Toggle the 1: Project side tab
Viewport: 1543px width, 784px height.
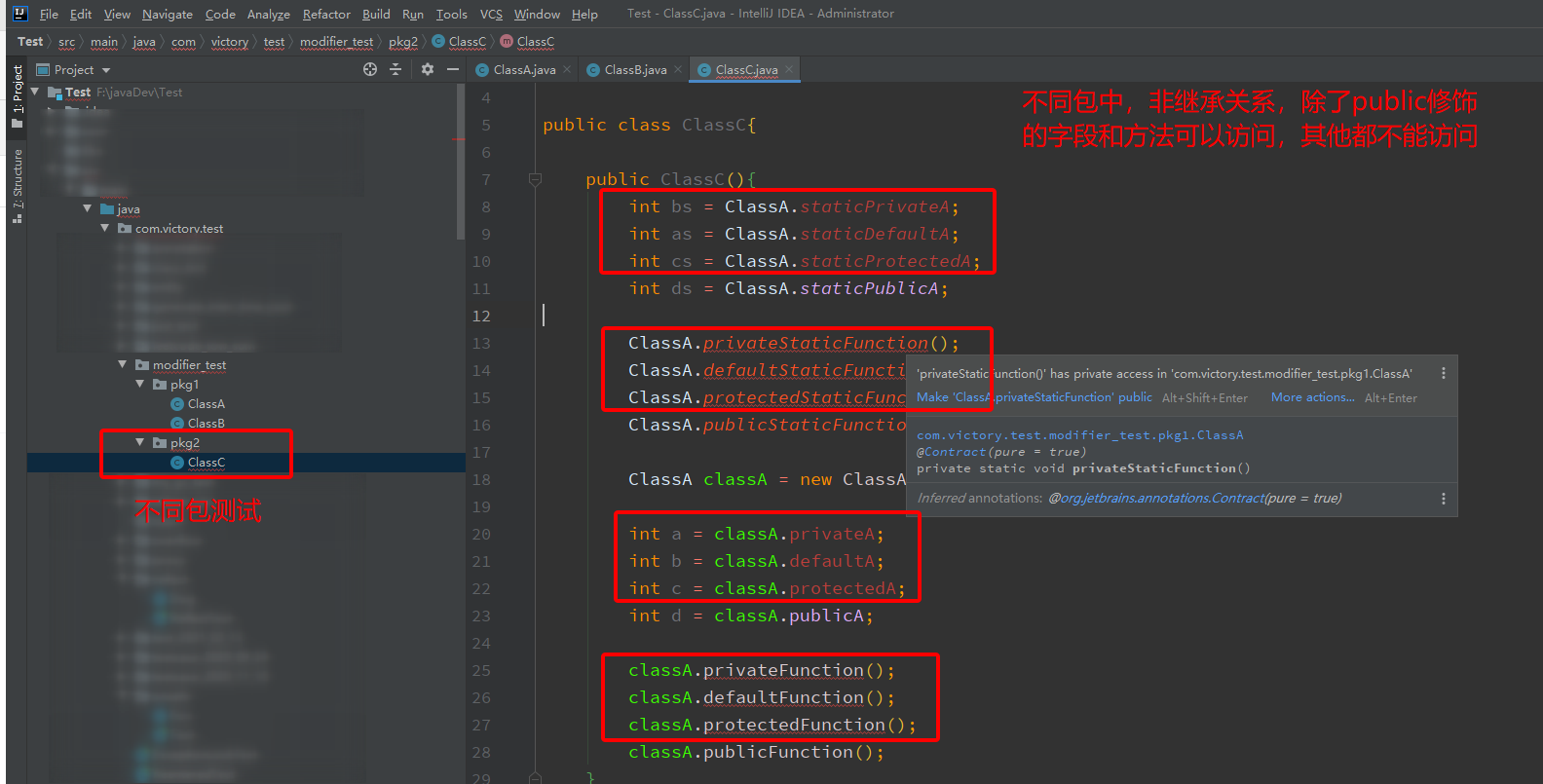click(x=17, y=96)
